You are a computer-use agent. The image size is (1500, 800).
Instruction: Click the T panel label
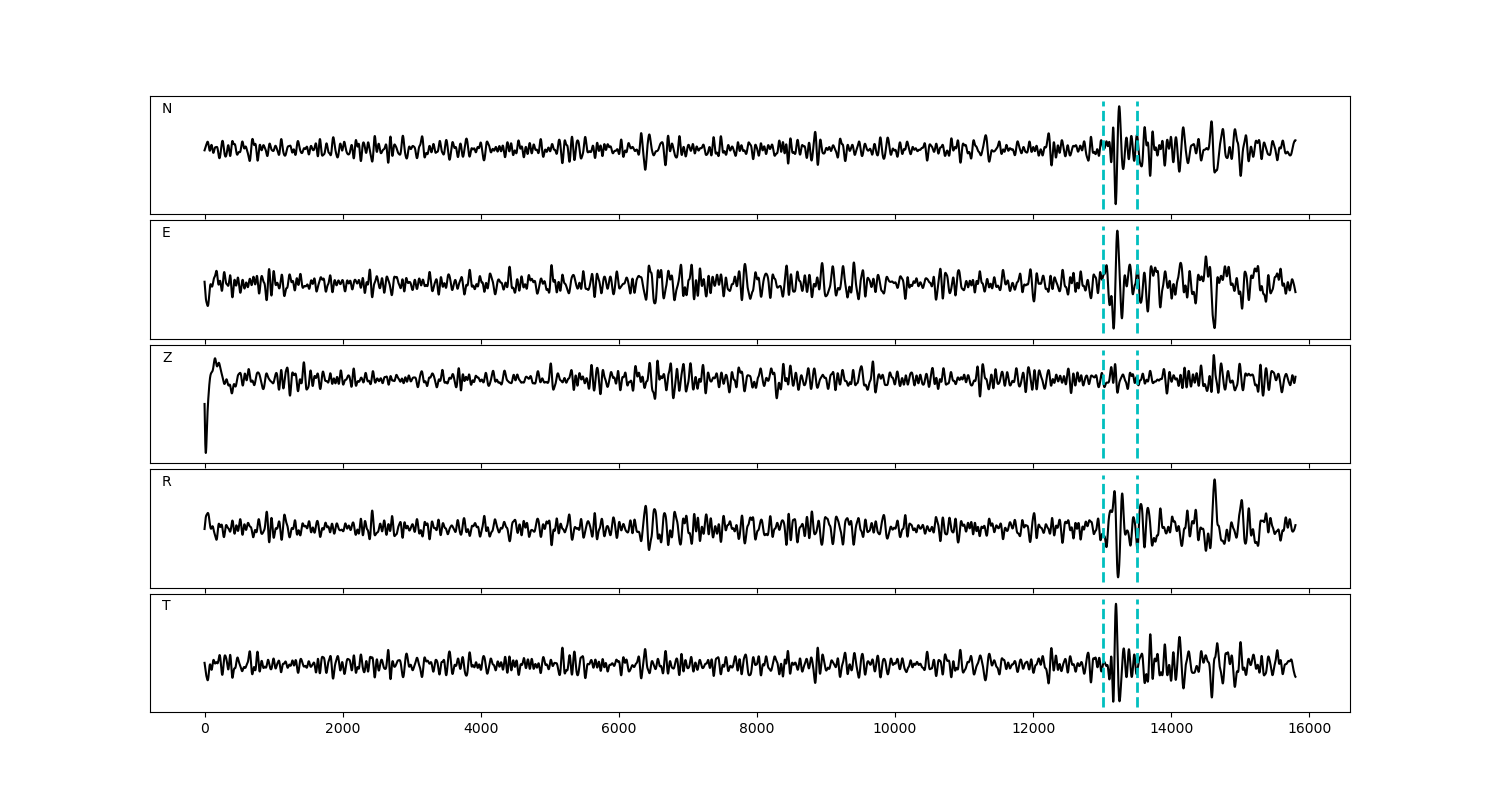(166, 606)
